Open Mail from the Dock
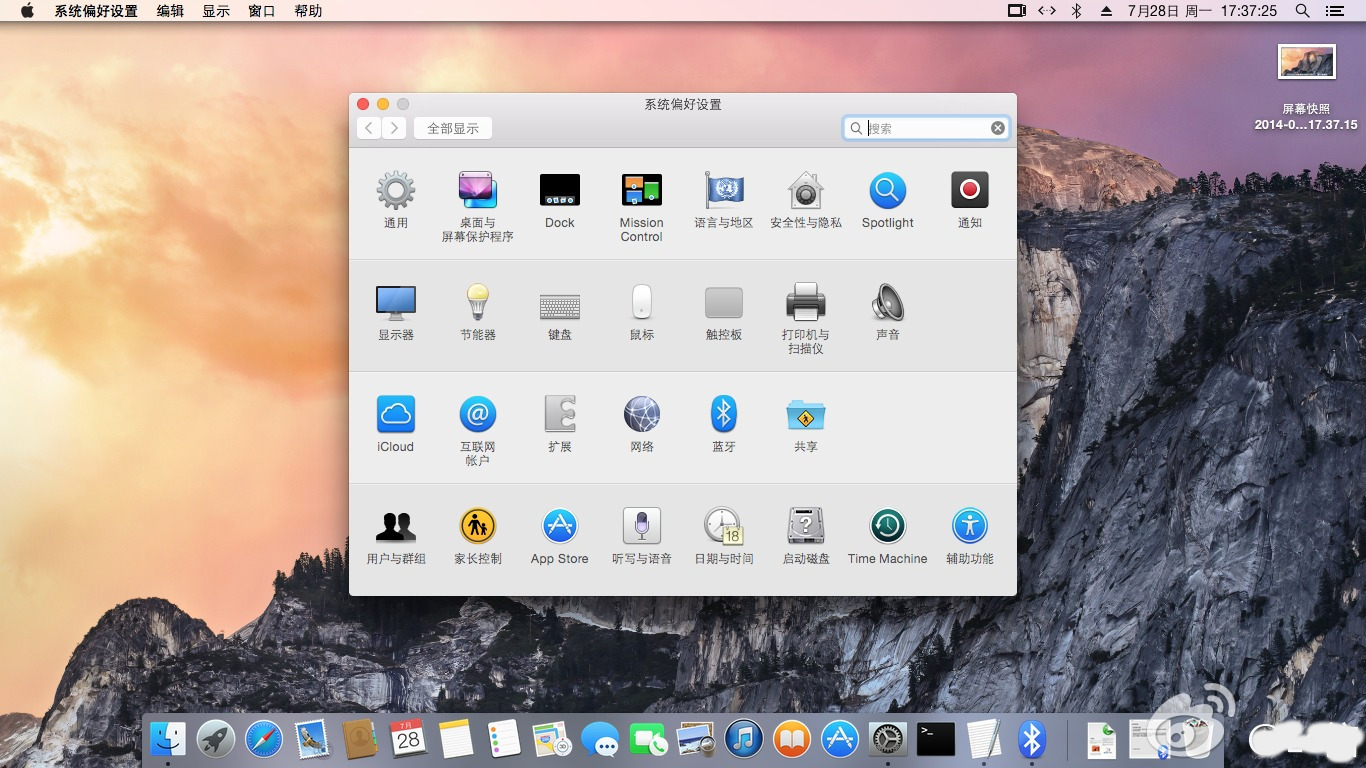The width and height of the screenshot is (1366, 768). tap(312, 740)
